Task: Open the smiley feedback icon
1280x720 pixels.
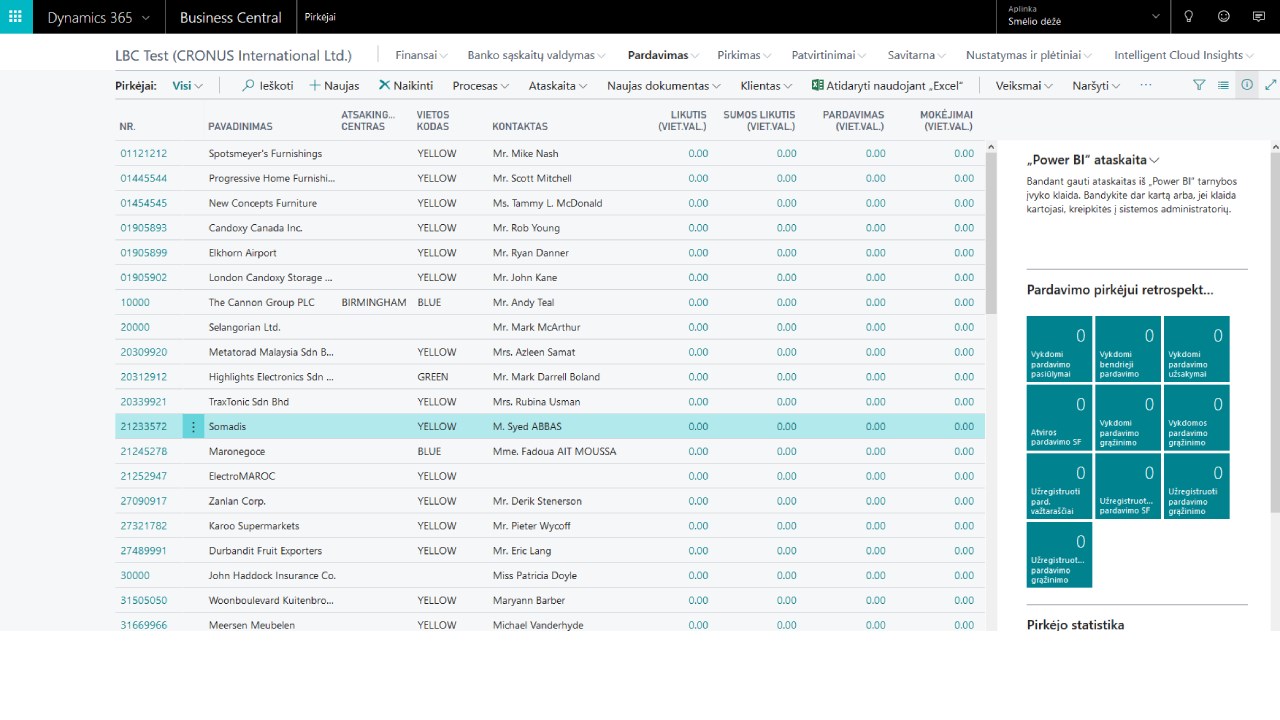Action: point(1224,17)
